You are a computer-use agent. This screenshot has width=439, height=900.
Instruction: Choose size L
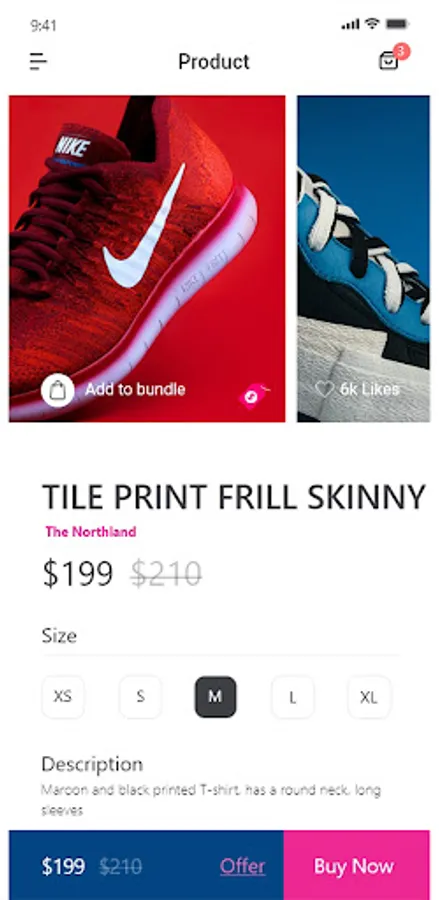pyautogui.click(x=293, y=697)
